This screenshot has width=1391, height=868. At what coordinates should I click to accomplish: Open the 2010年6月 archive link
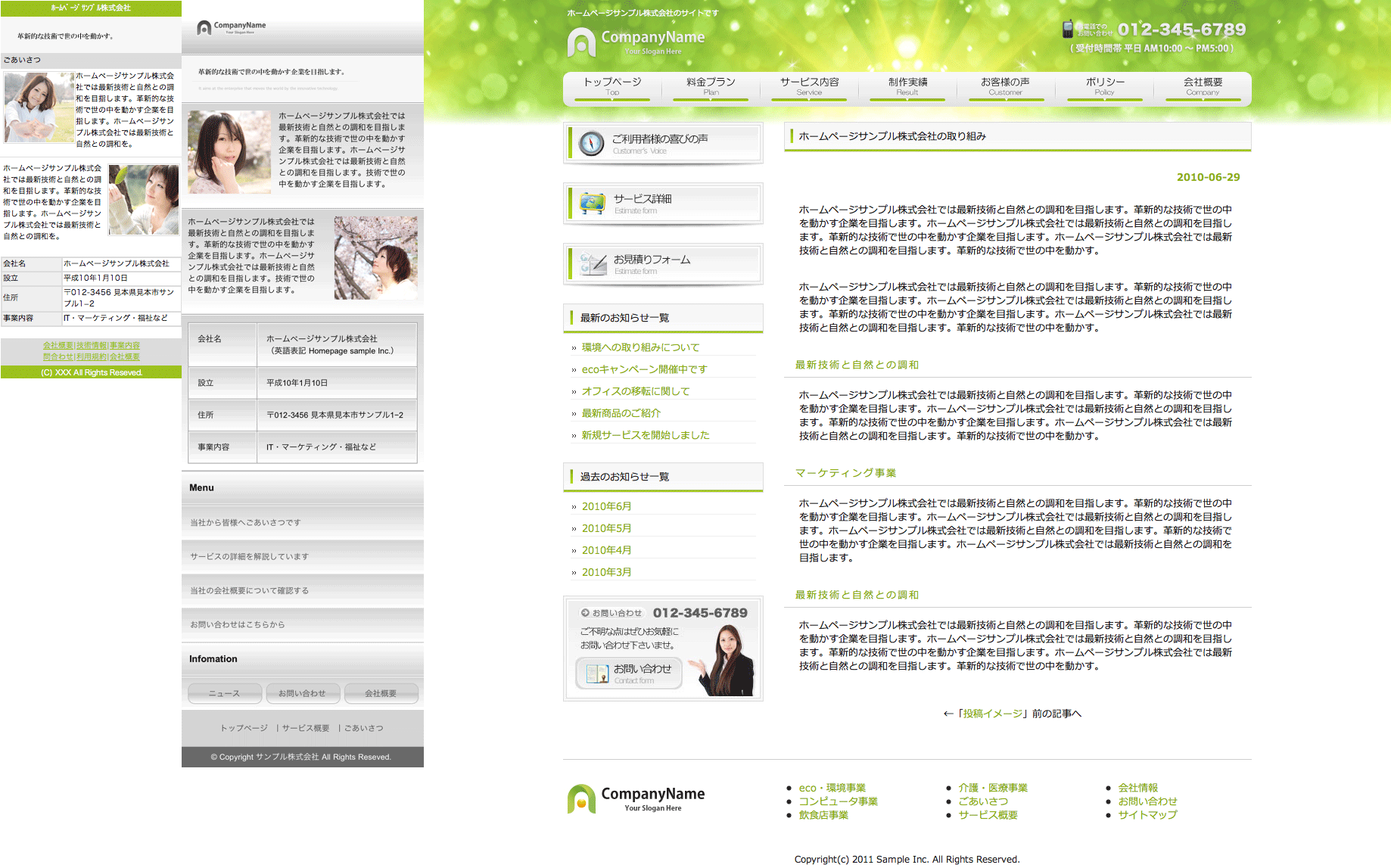point(606,506)
